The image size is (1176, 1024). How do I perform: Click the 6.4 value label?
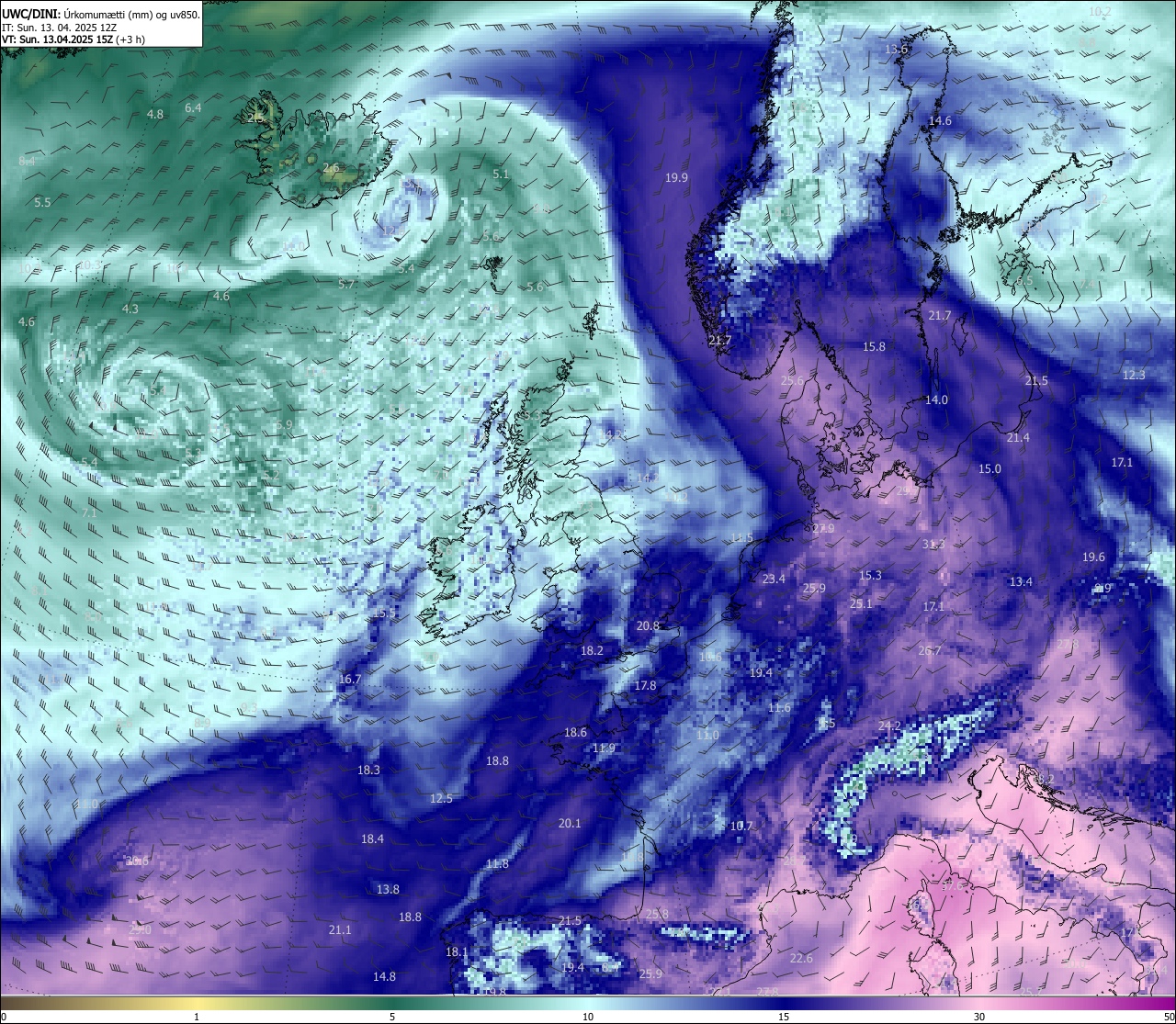(193, 107)
